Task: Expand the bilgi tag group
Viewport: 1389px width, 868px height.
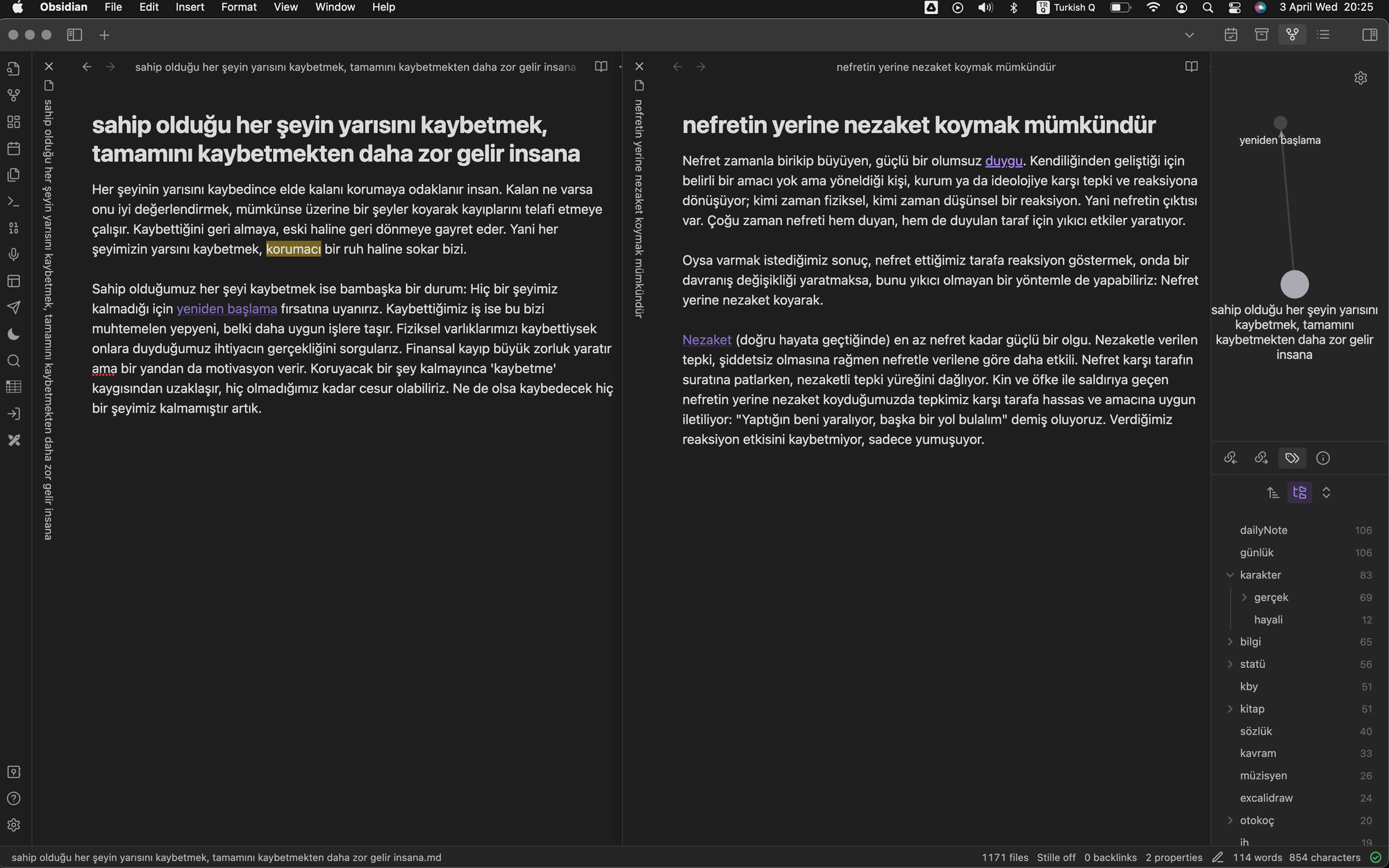Action: [1230, 642]
